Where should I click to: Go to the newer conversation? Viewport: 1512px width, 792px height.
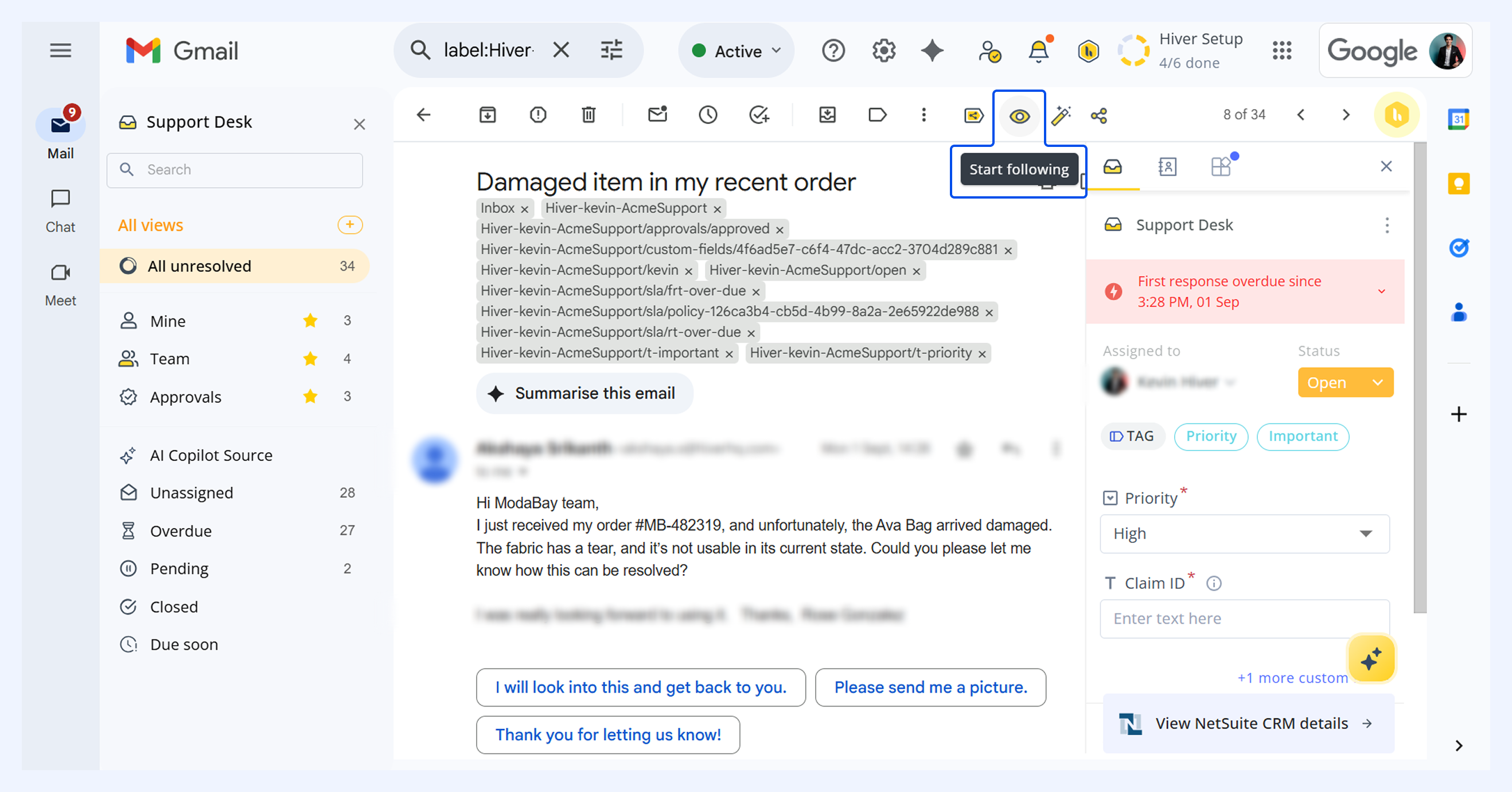click(x=1301, y=115)
